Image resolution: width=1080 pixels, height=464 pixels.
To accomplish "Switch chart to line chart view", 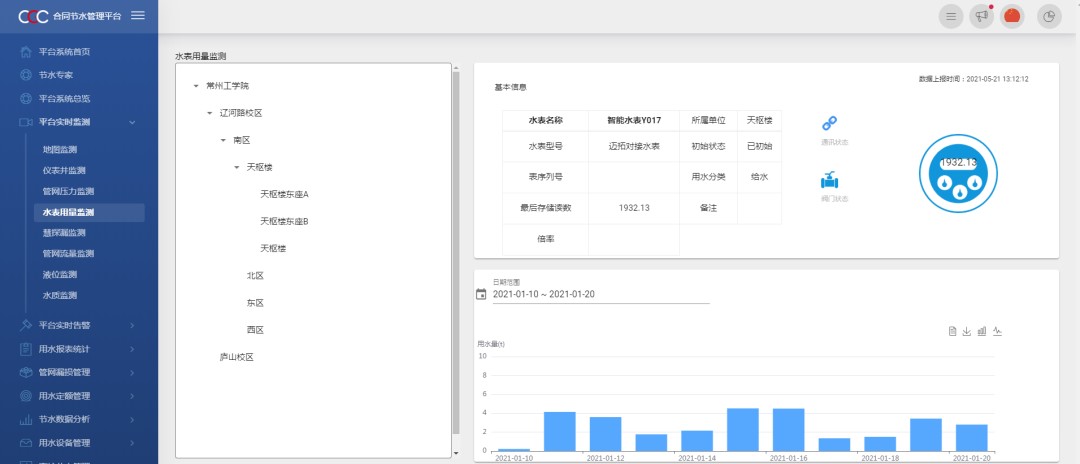I will coord(997,331).
